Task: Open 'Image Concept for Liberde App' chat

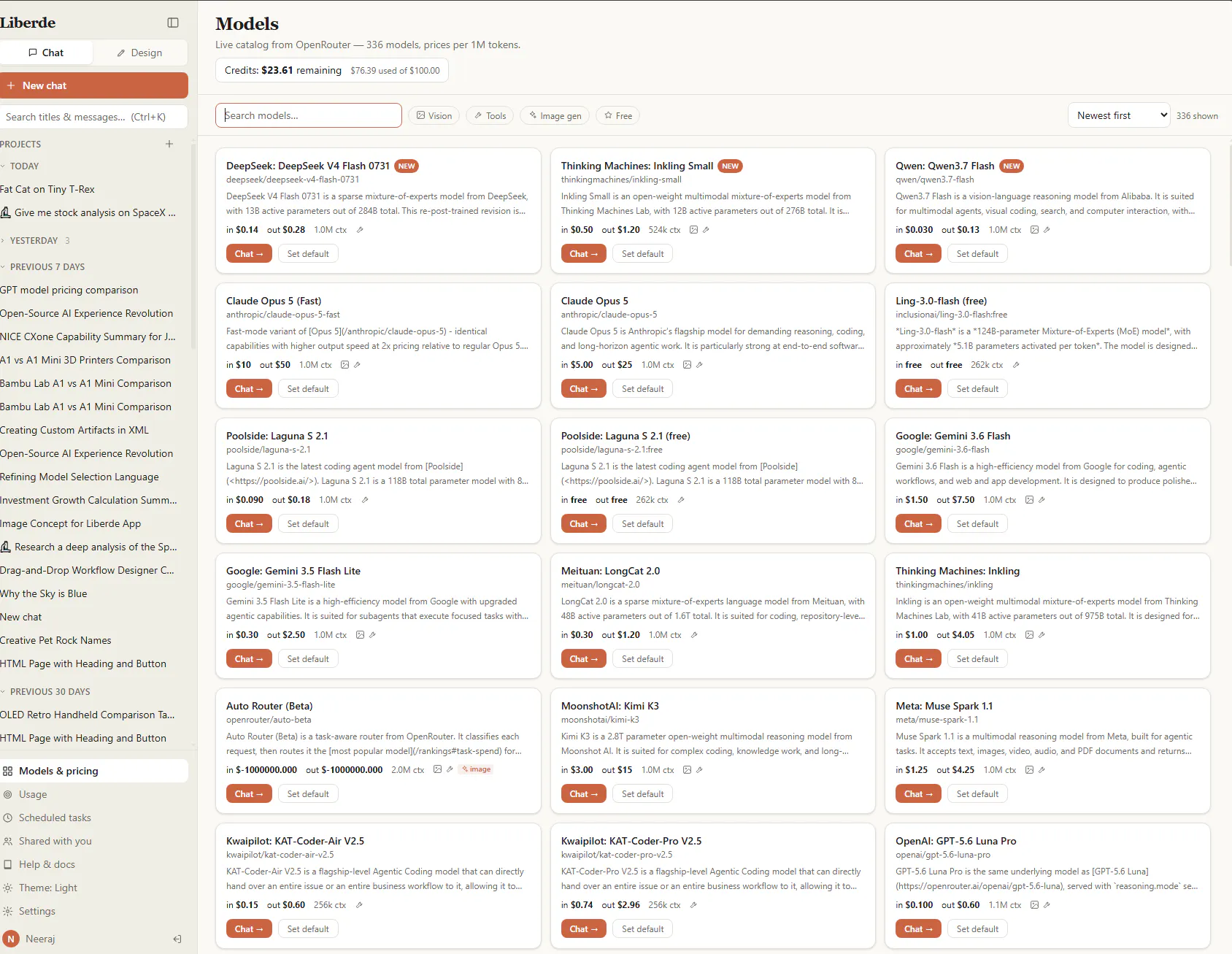Action: [93, 523]
